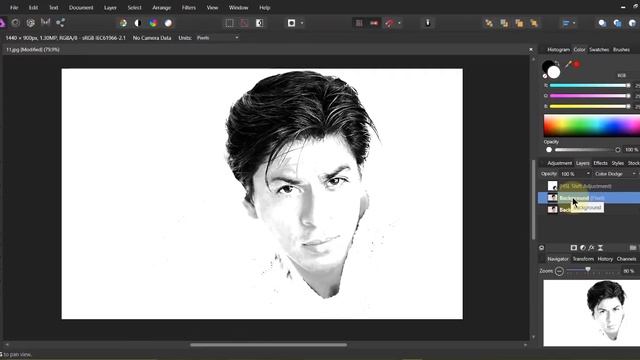Click the Invert Pixel Selection icon

click(260, 23)
